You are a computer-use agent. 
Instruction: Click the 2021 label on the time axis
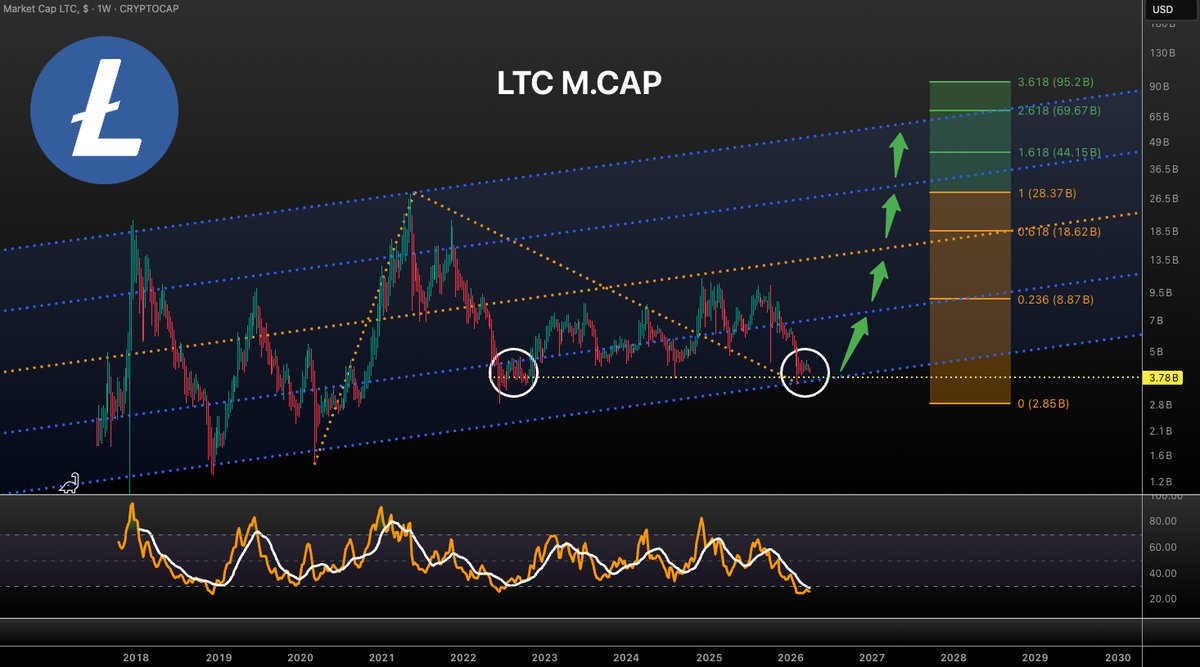(381, 658)
